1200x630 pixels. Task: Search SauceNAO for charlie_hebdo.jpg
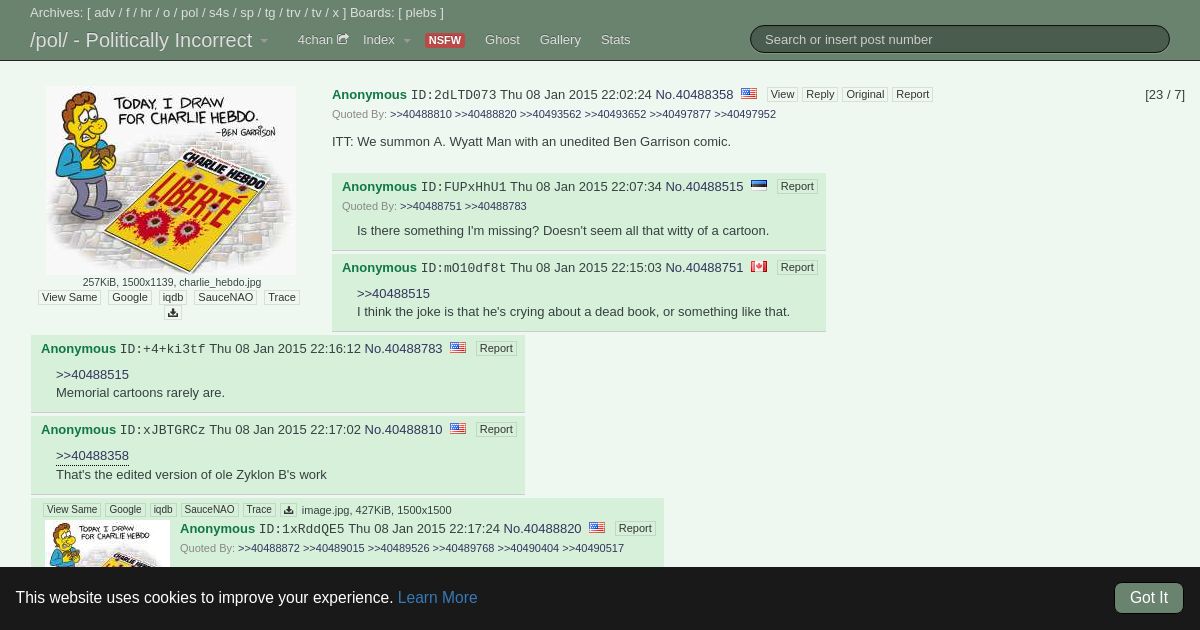point(225,297)
